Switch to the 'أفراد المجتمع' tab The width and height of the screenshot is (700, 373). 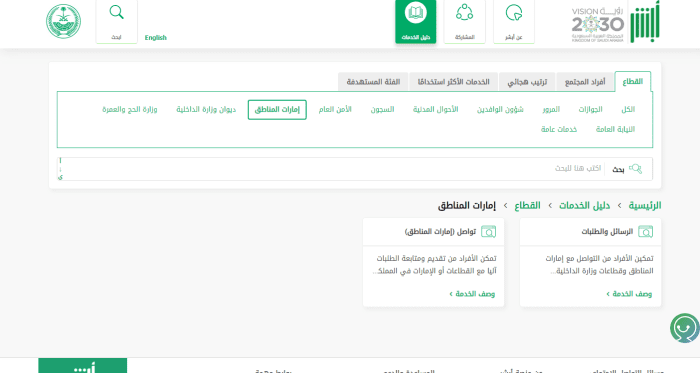point(585,82)
